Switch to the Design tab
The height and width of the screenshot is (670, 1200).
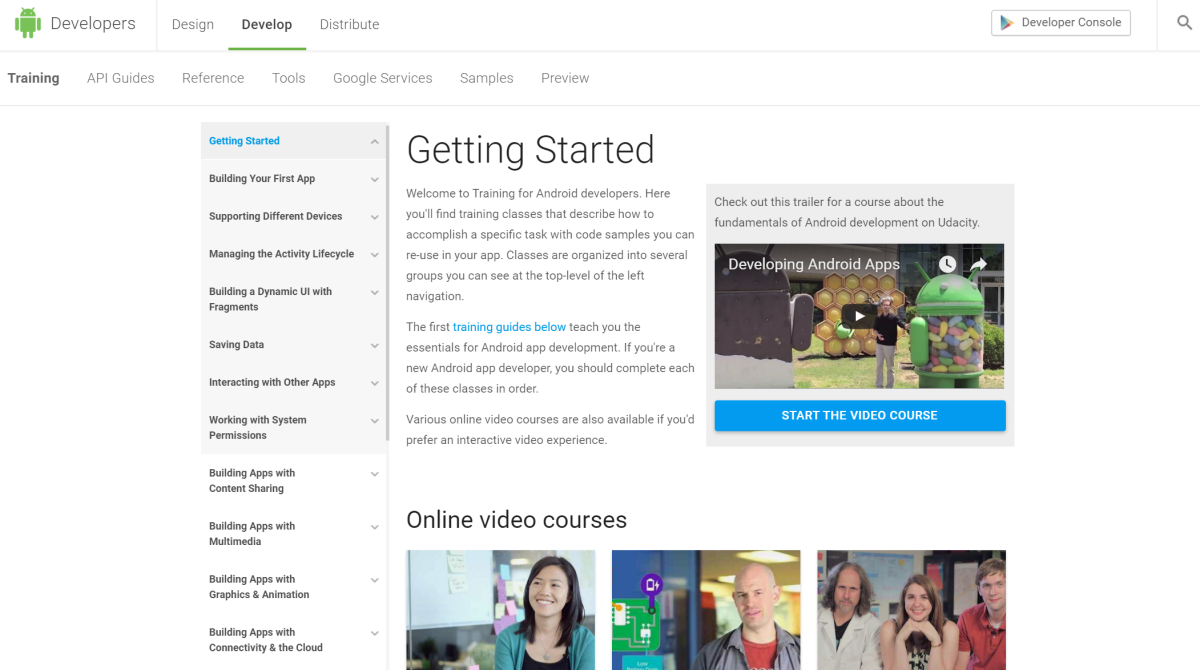click(193, 24)
